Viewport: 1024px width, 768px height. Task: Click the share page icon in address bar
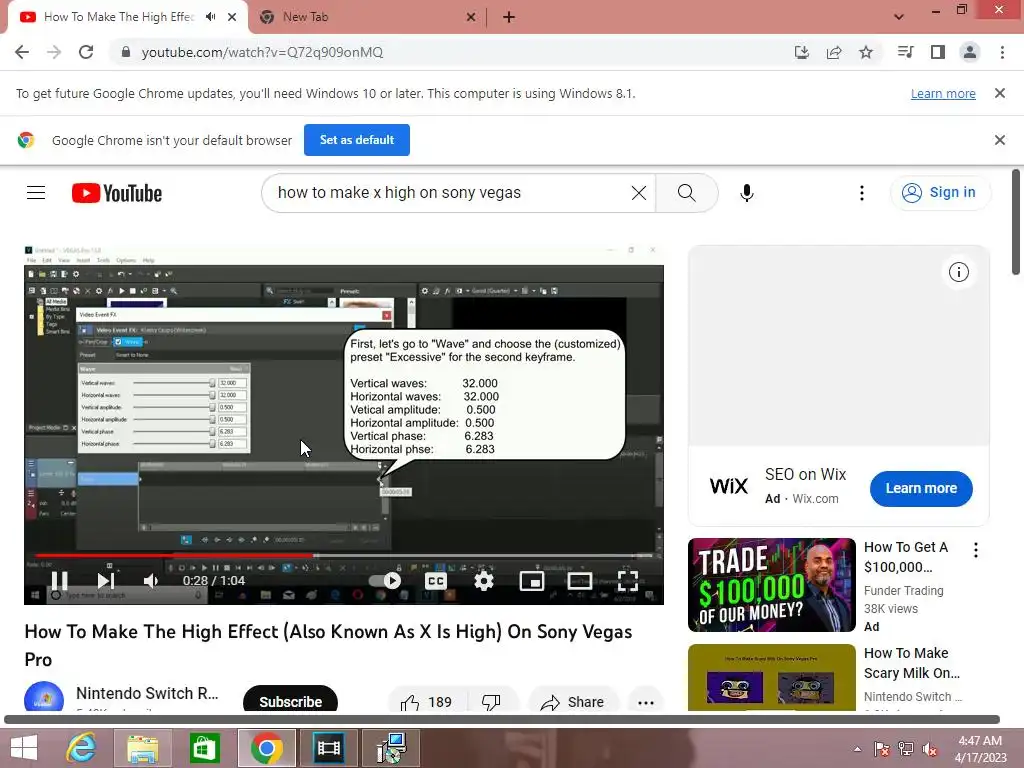pyautogui.click(x=833, y=52)
